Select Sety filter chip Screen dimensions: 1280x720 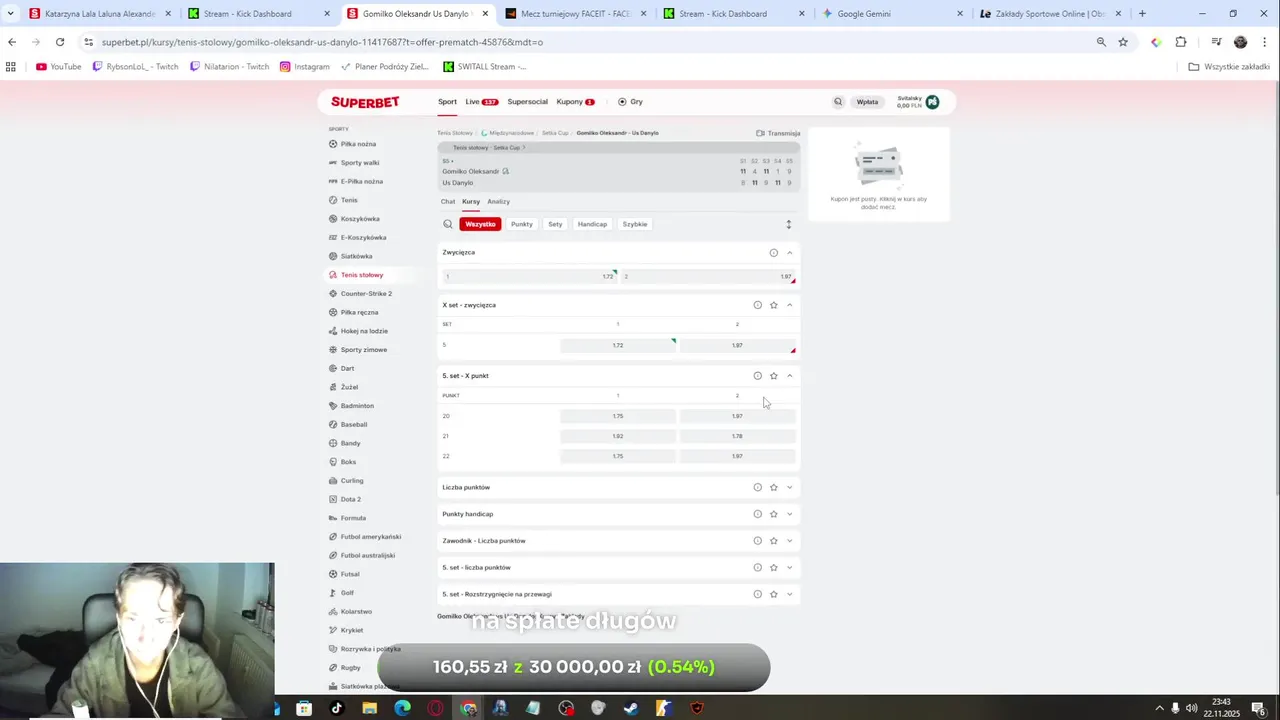(555, 224)
